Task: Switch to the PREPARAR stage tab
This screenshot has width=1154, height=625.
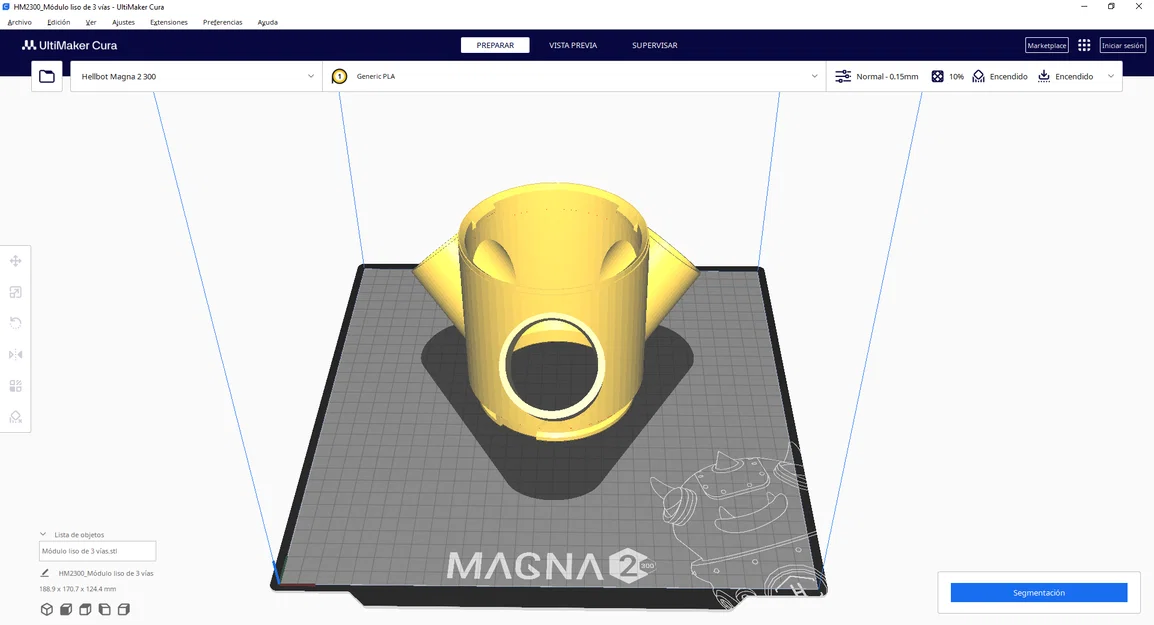Action: pyautogui.click(x=495, y=46)
